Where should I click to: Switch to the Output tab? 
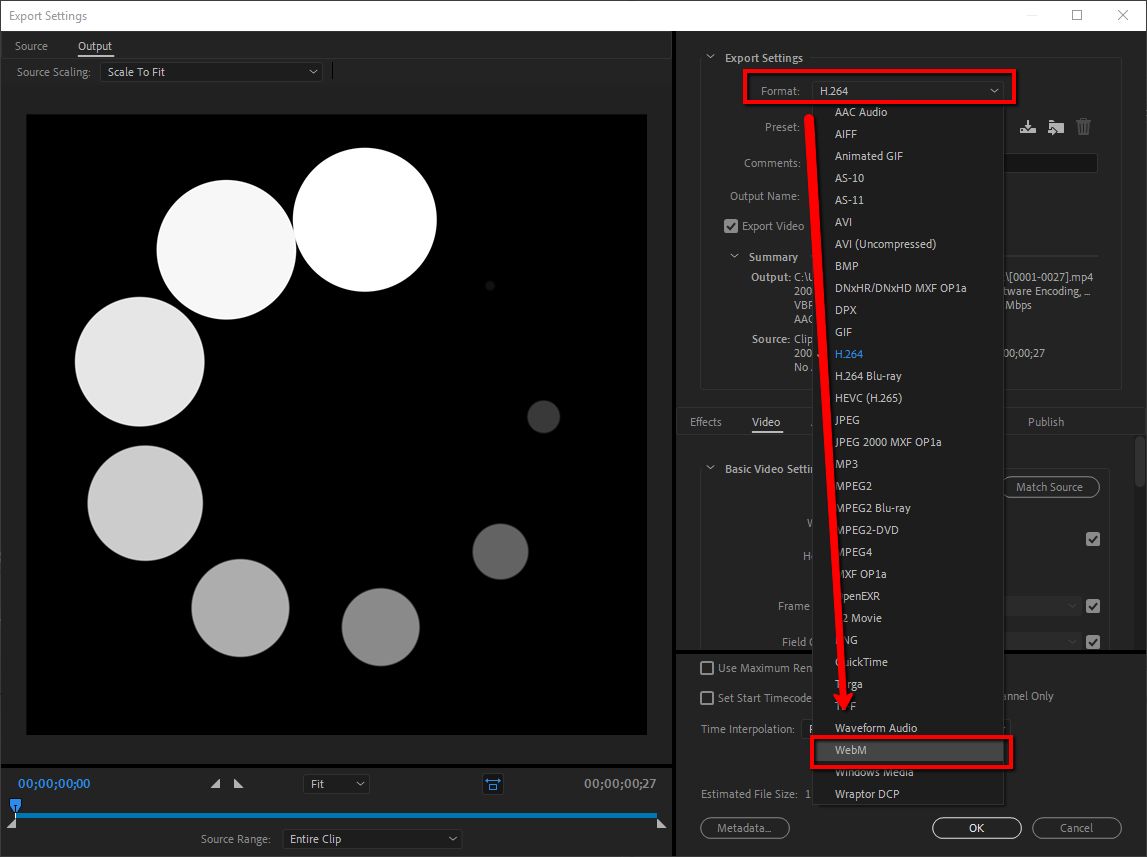click(95, 46)
